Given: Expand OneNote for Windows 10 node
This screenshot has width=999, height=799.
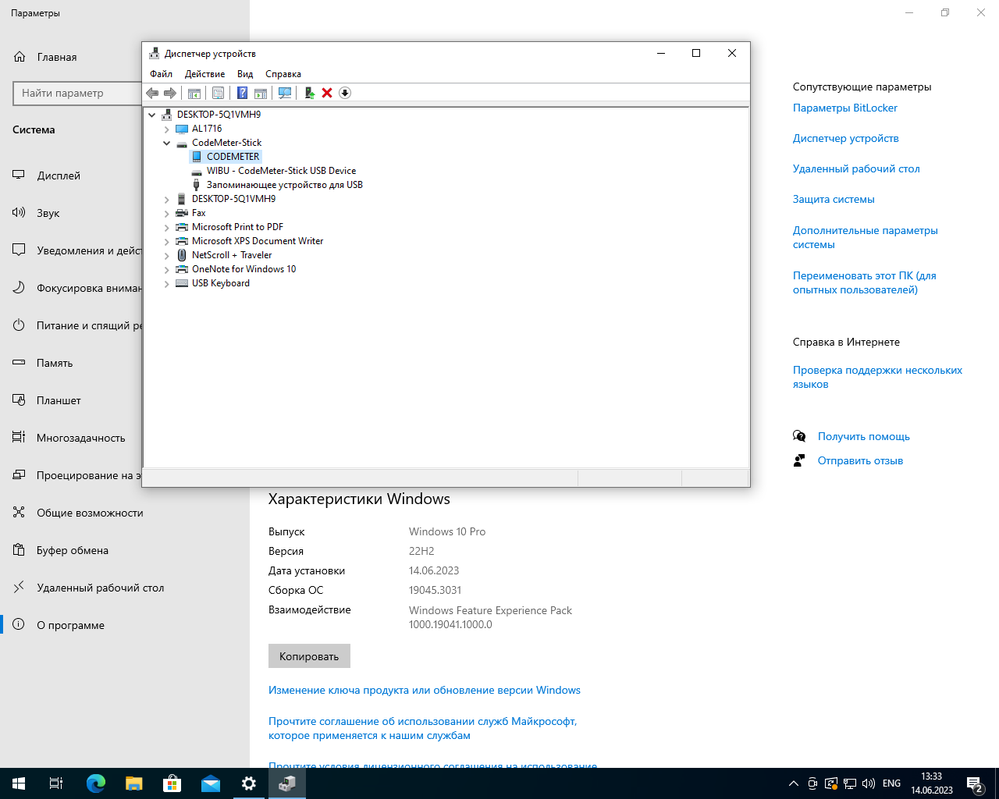Looking at the screenshot, I should coord(166,269).
